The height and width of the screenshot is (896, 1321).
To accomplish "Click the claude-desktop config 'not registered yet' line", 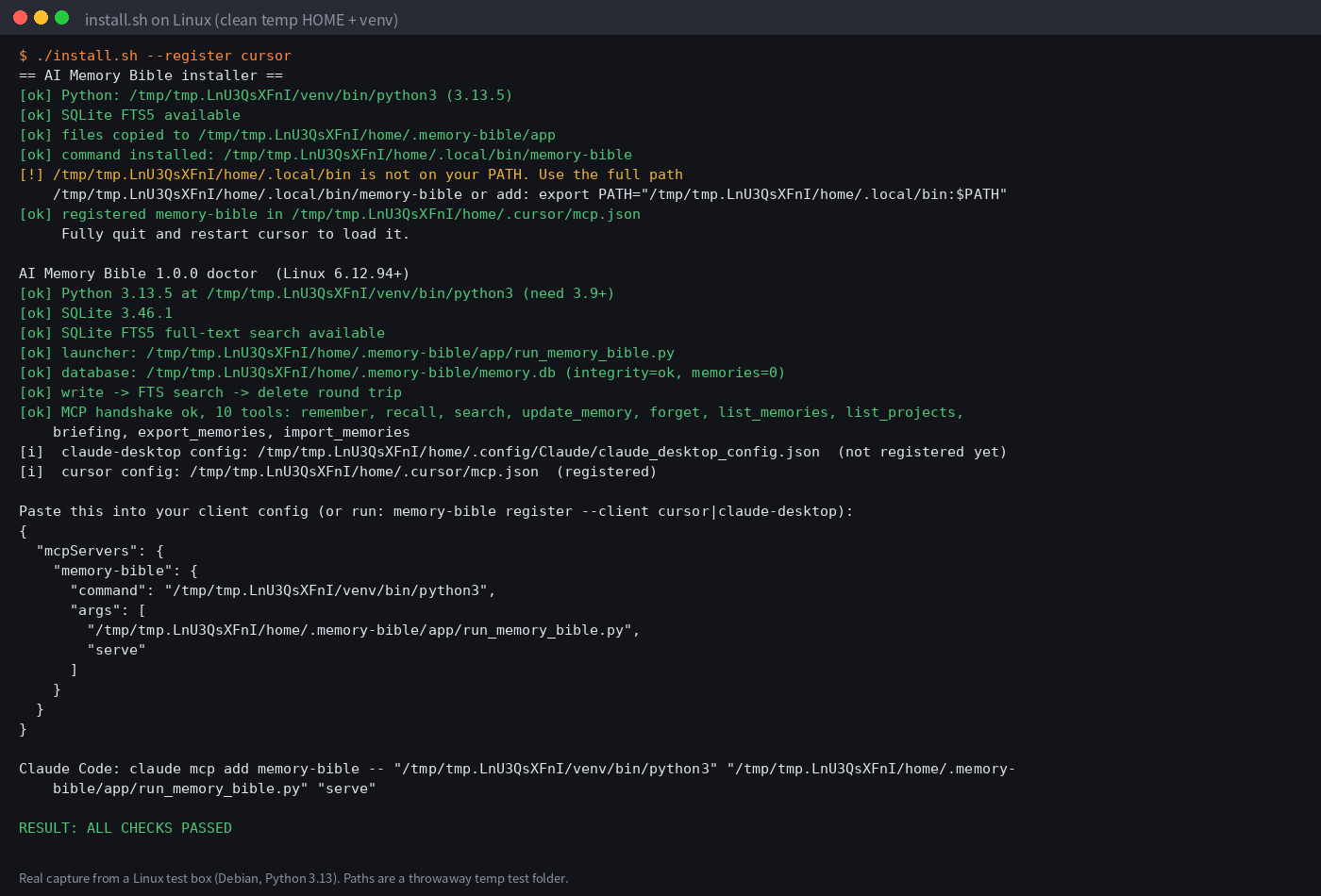I will coord(513,452).
